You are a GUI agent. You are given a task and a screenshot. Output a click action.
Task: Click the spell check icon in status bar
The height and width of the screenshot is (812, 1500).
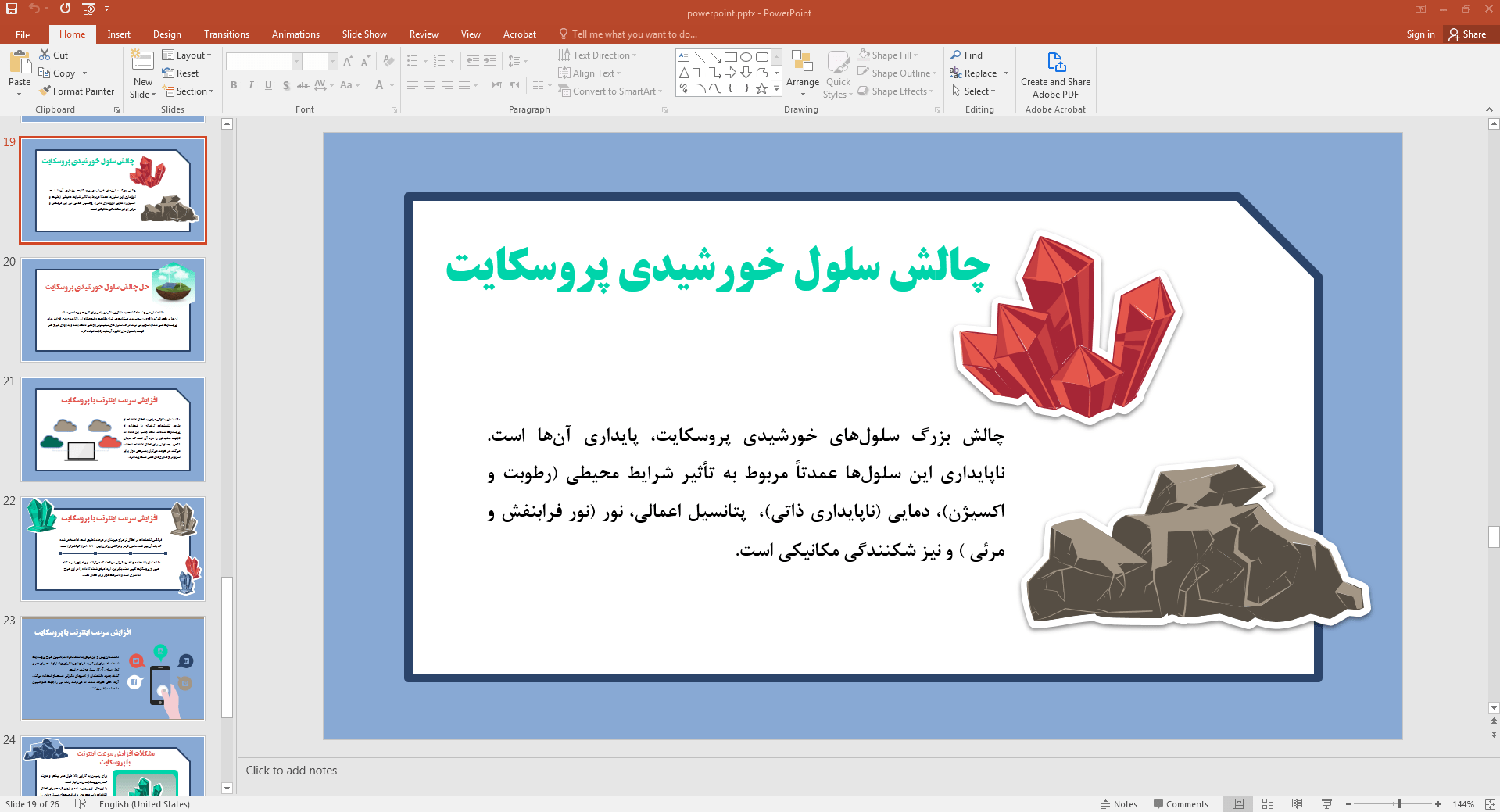(x=80, y=803)
